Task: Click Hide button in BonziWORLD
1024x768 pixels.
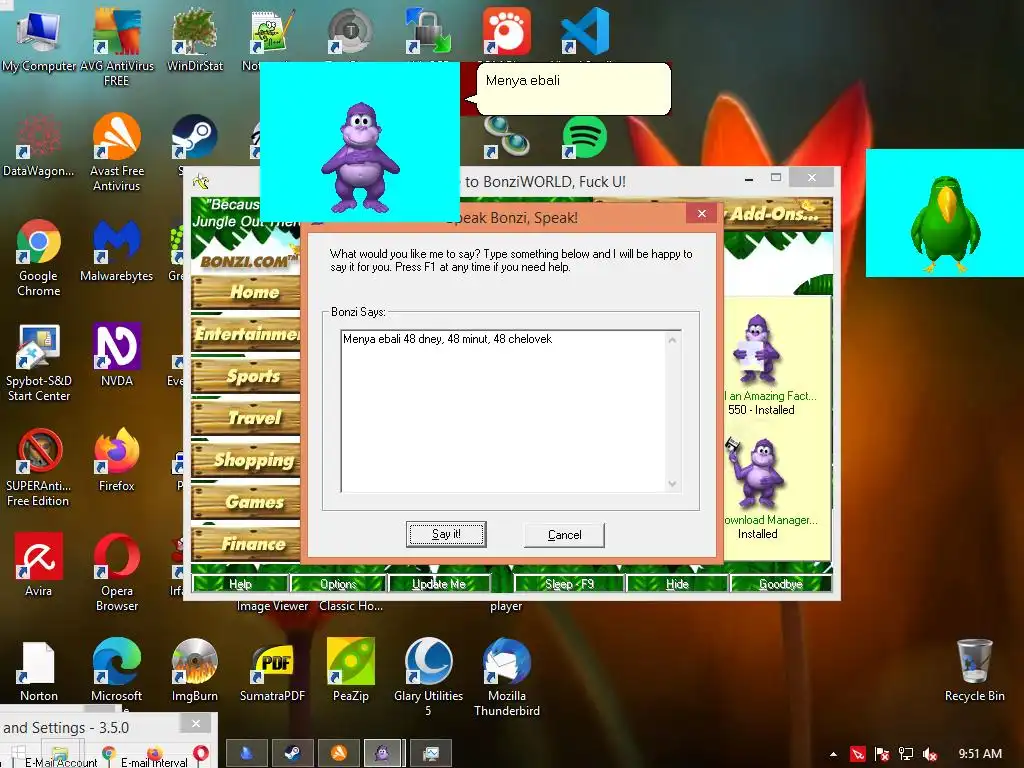Action: [677, 584]
